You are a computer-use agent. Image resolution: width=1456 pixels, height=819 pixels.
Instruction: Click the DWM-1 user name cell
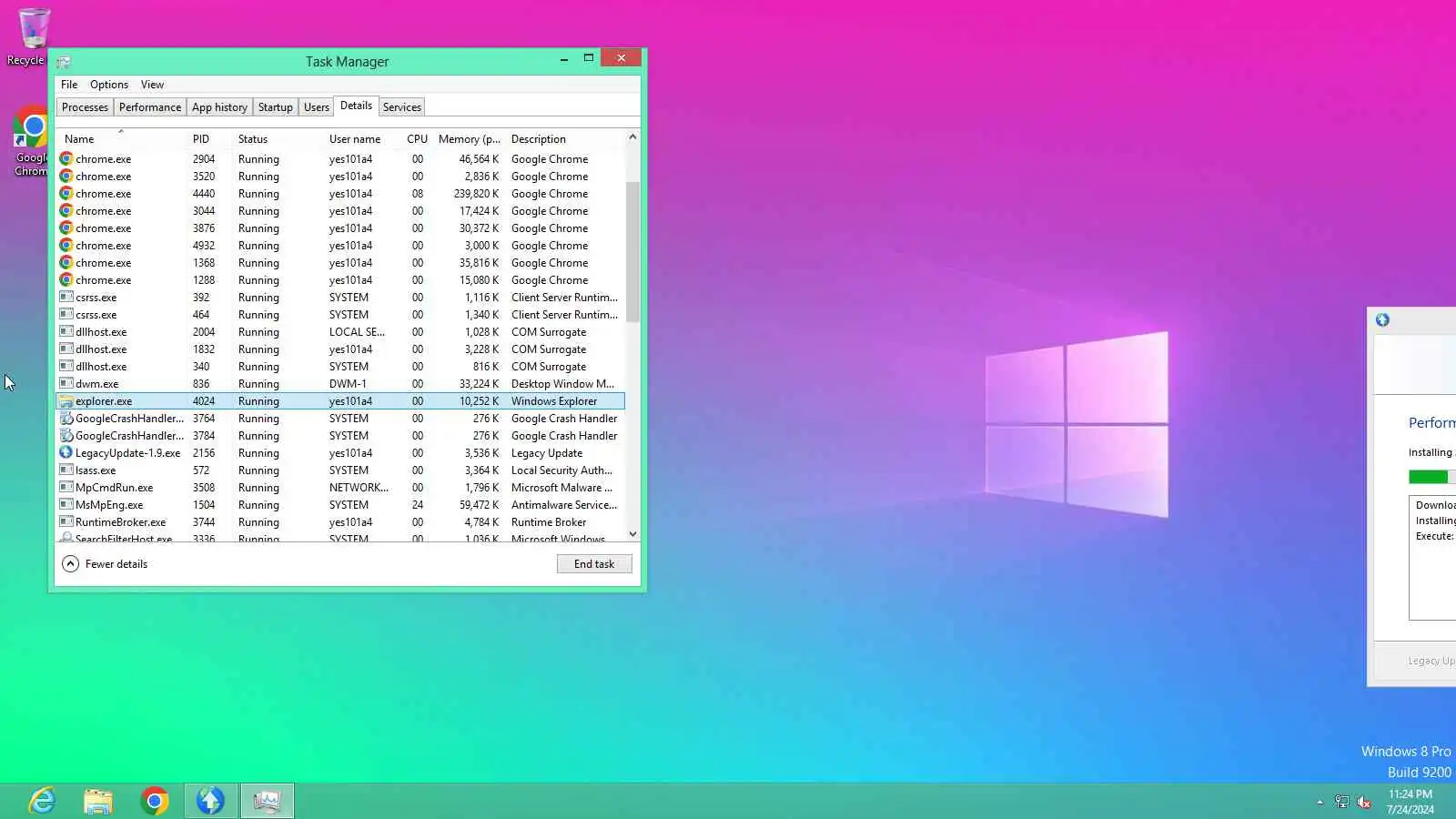348,384
